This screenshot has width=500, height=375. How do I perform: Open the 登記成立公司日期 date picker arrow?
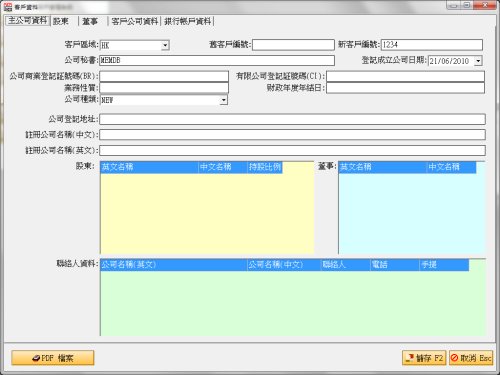point(478,61)
